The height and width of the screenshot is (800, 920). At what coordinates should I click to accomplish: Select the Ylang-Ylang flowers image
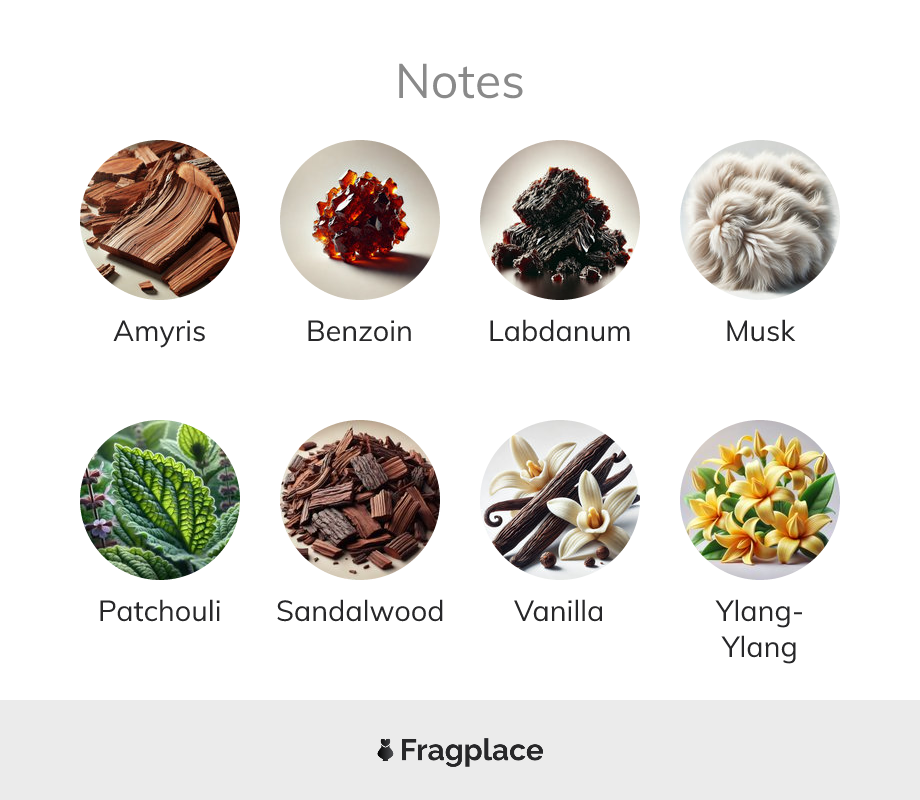pos(760,499)
